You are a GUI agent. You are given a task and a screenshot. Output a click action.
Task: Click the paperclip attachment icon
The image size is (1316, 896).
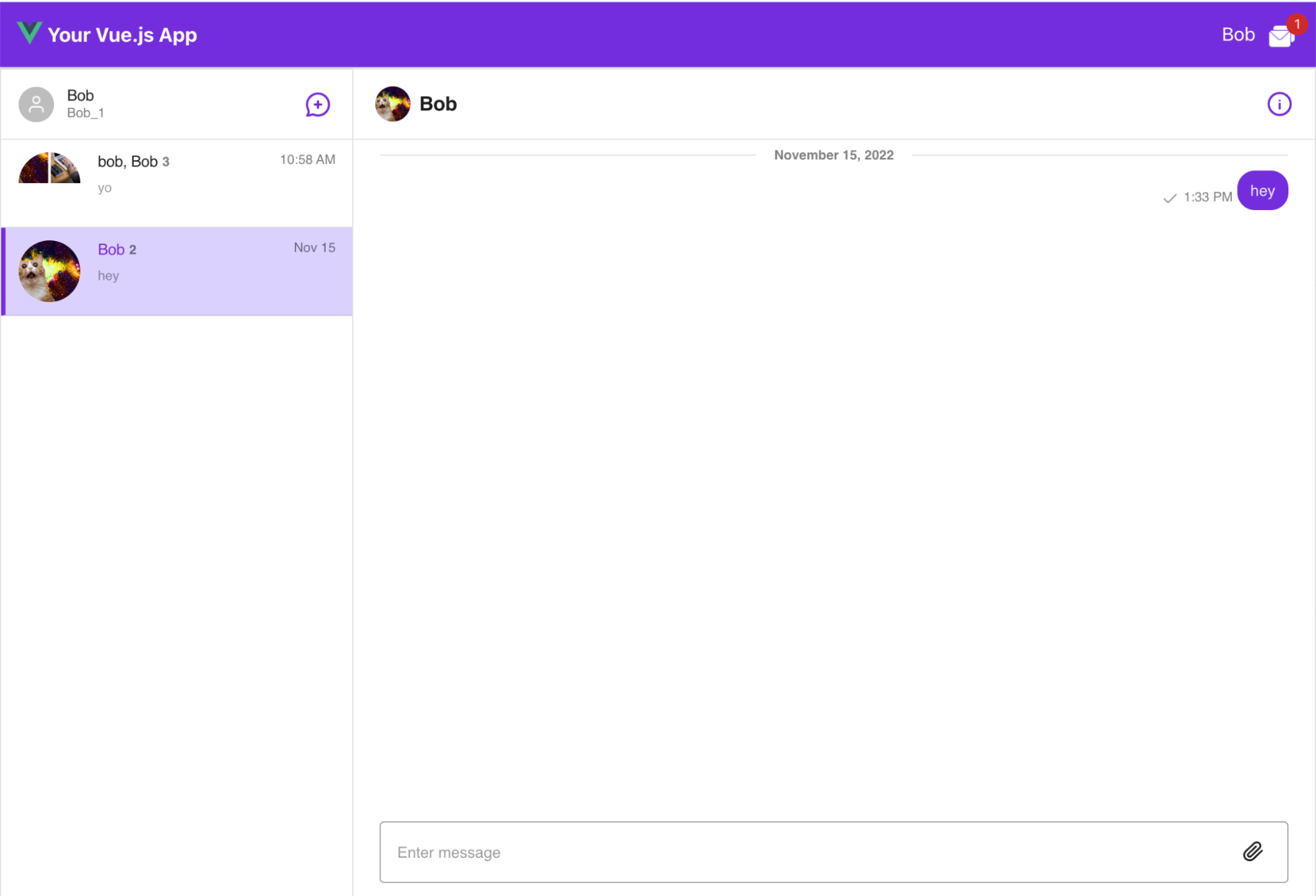tap(1252, 851)
